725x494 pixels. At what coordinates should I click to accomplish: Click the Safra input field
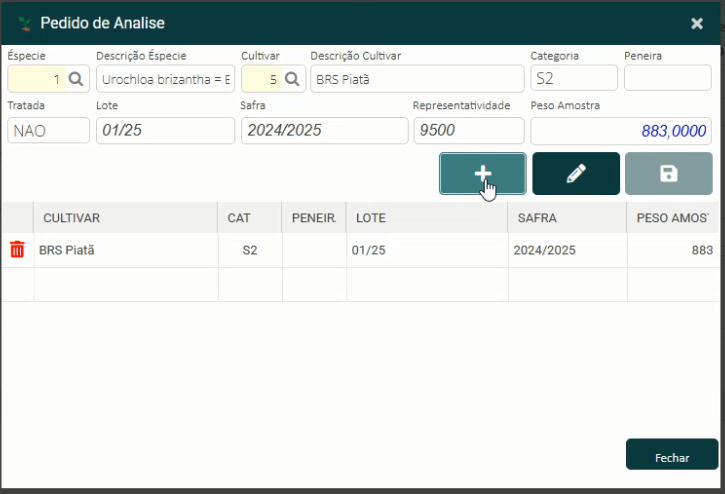(324, 131)
